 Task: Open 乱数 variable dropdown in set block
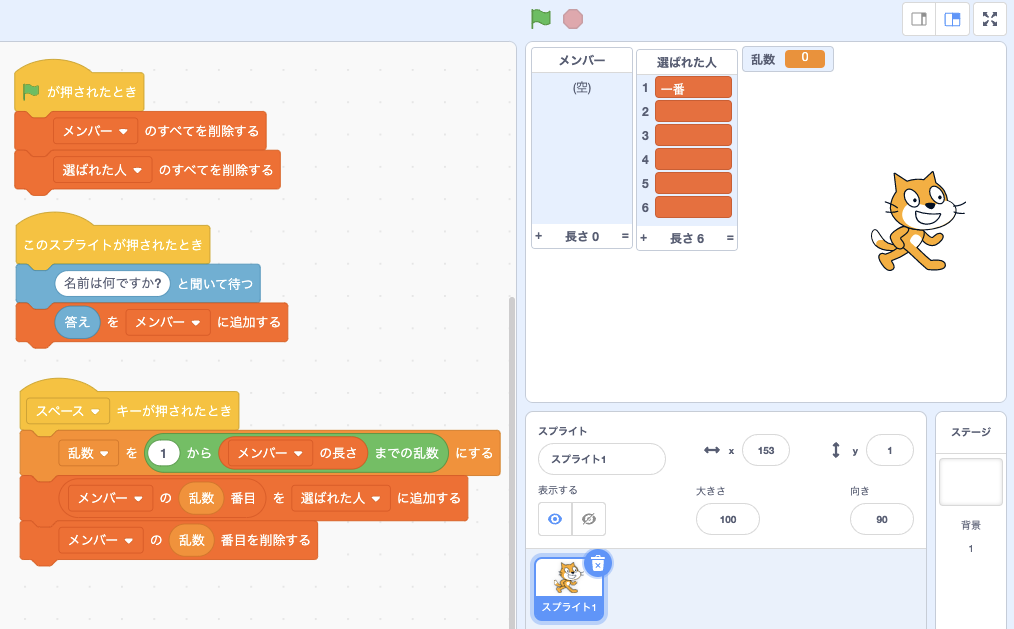(88, 453)
